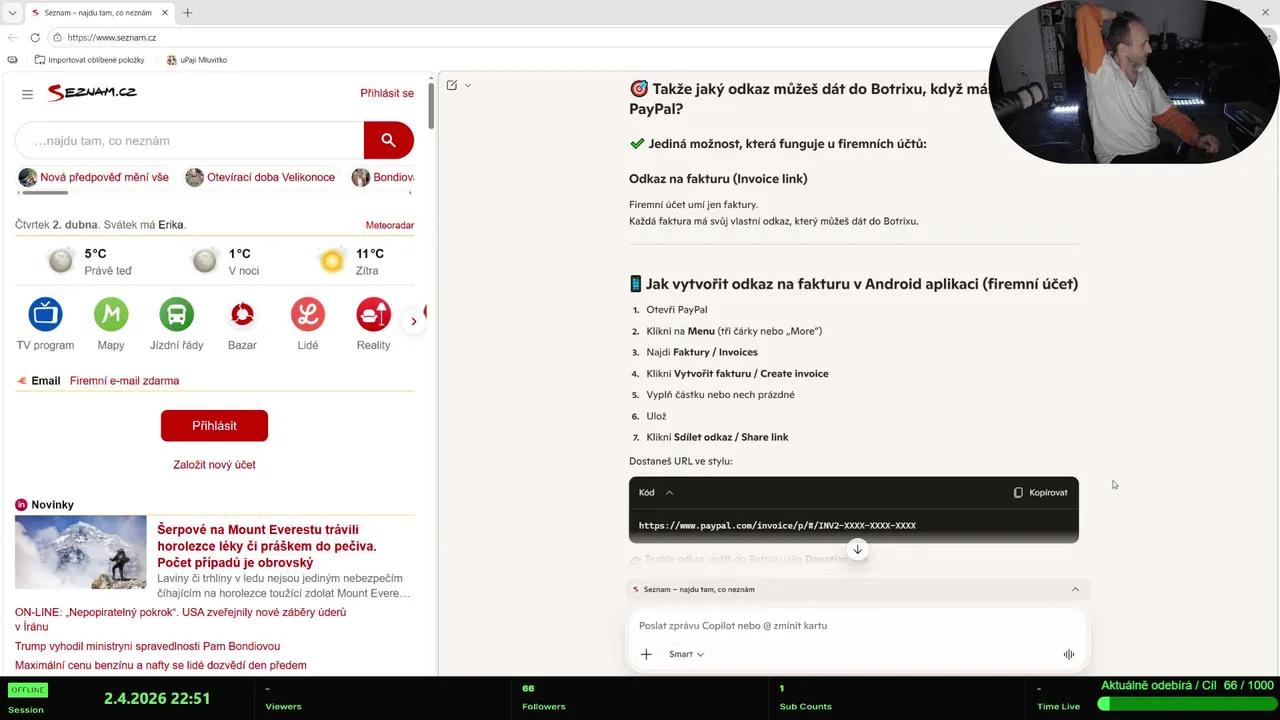Open the Smart mode dropdown
Image resolution: width=1280 pixels, height=720 pixels.
686,654
